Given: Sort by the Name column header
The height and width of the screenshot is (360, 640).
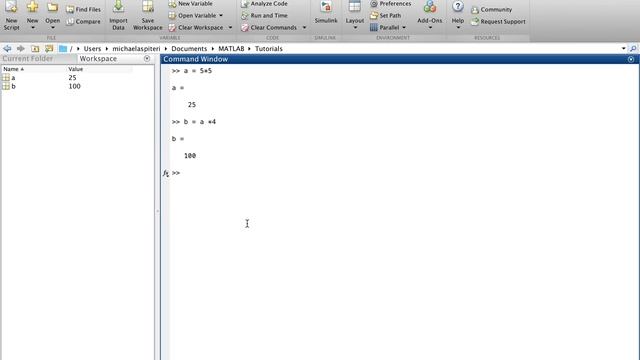Looking at the screenshot, I should tap(13, 69).
